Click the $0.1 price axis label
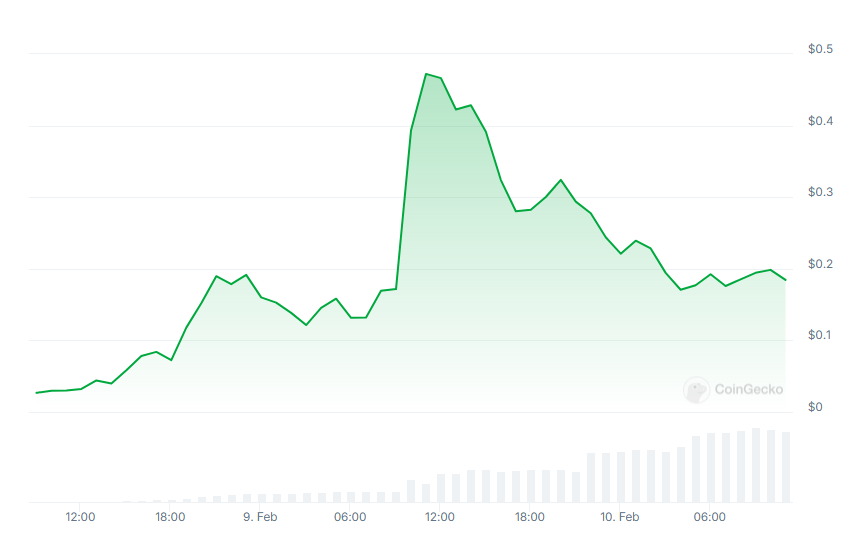This screenshot has height=536, width=846. [820, 335]
